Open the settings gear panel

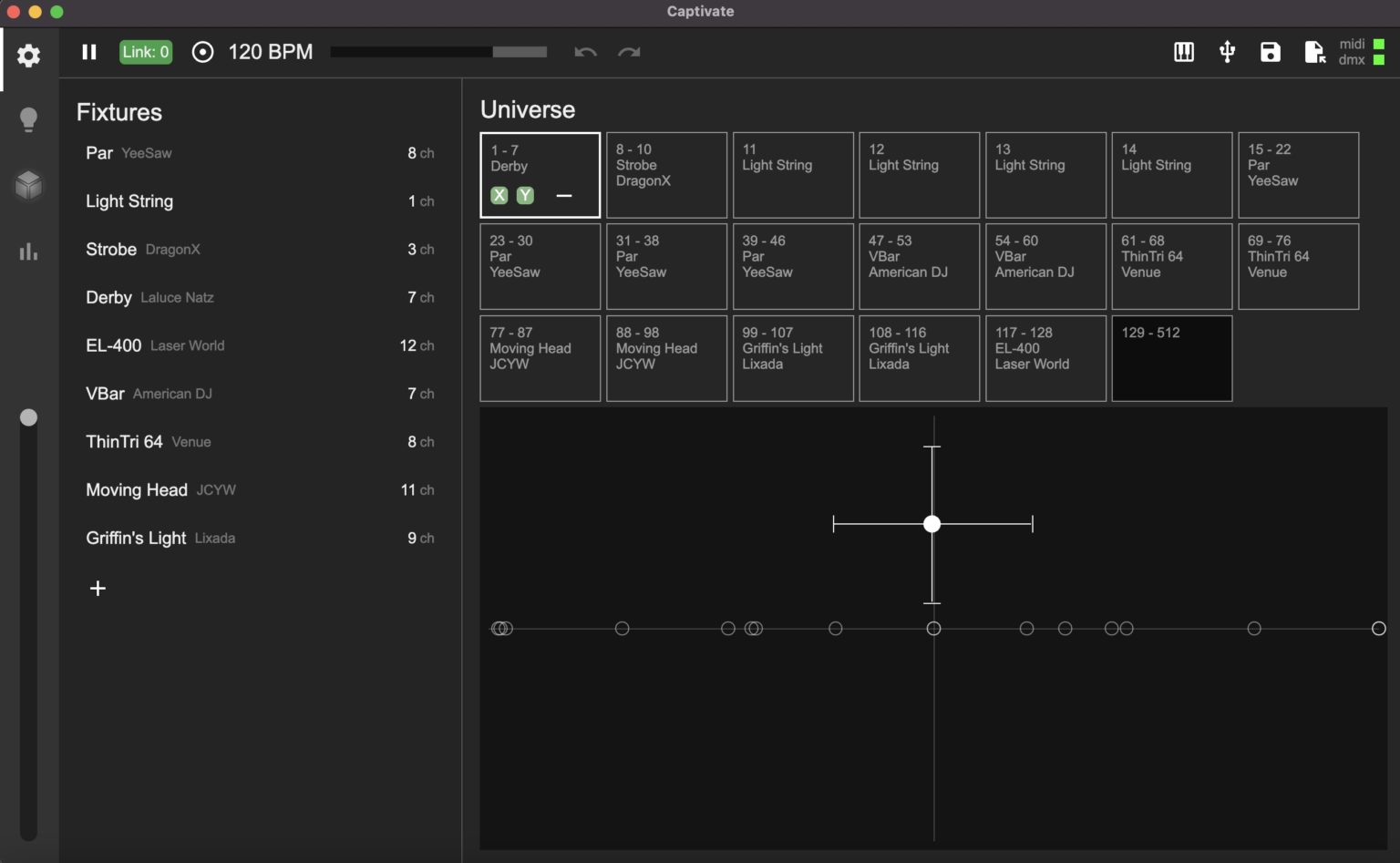28,56
